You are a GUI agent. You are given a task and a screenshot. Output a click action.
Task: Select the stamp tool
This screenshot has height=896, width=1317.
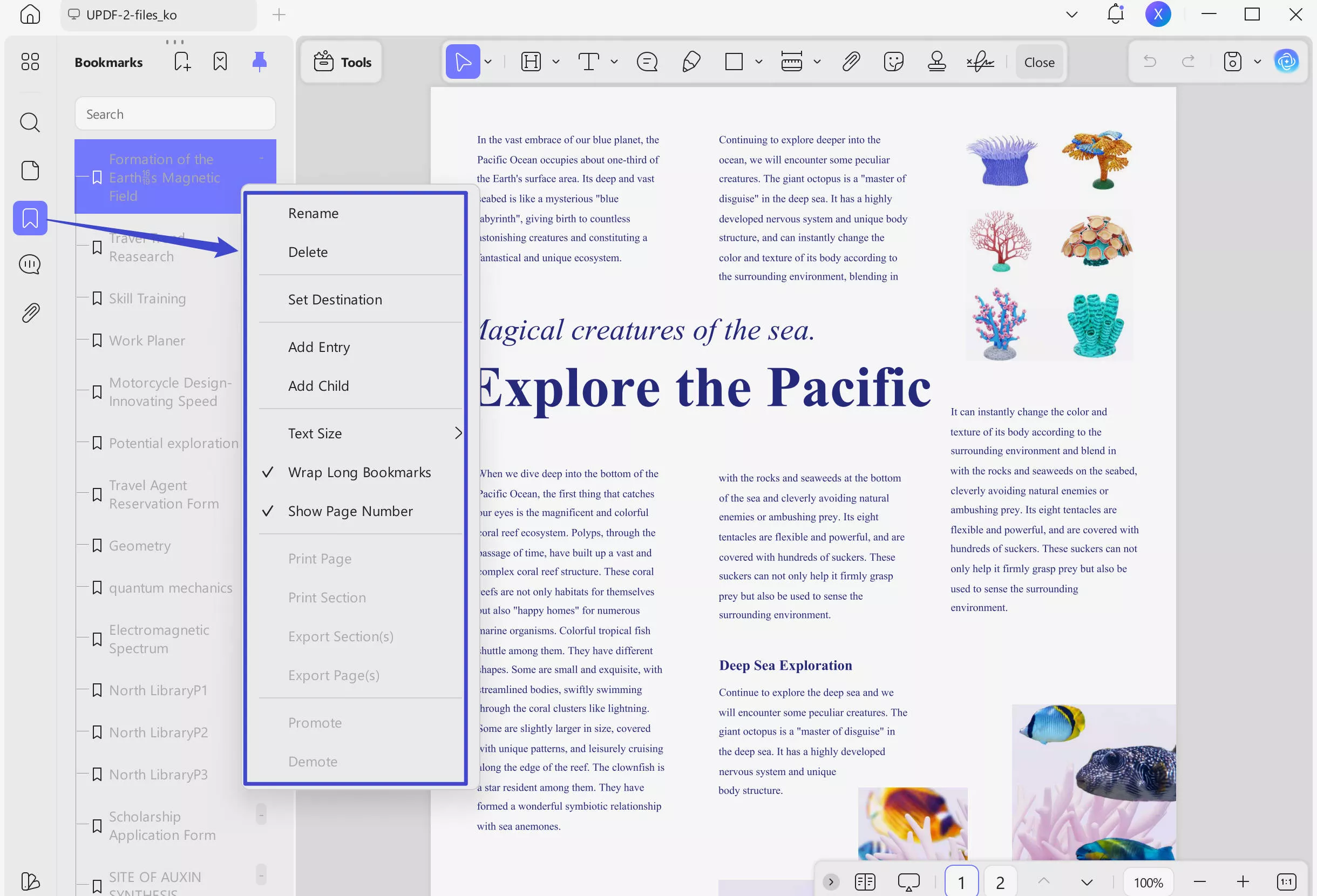click(x=937, y=61)
